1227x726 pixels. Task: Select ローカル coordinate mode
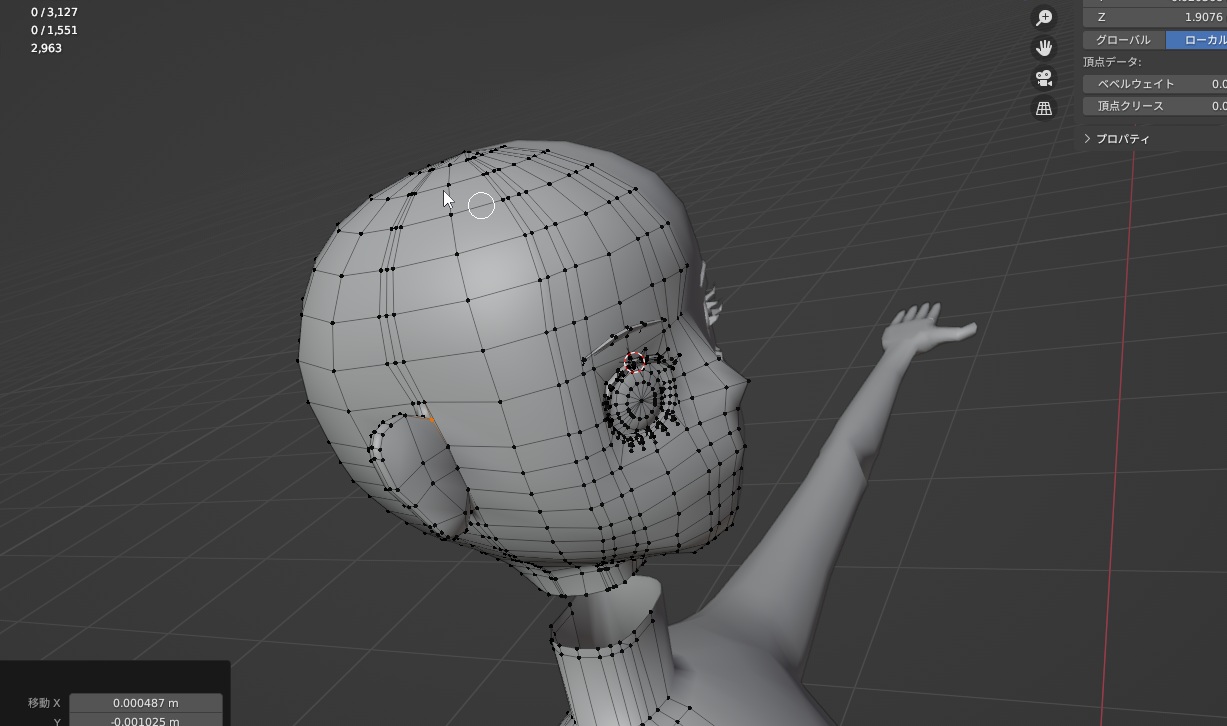[x=1200, y=40]
